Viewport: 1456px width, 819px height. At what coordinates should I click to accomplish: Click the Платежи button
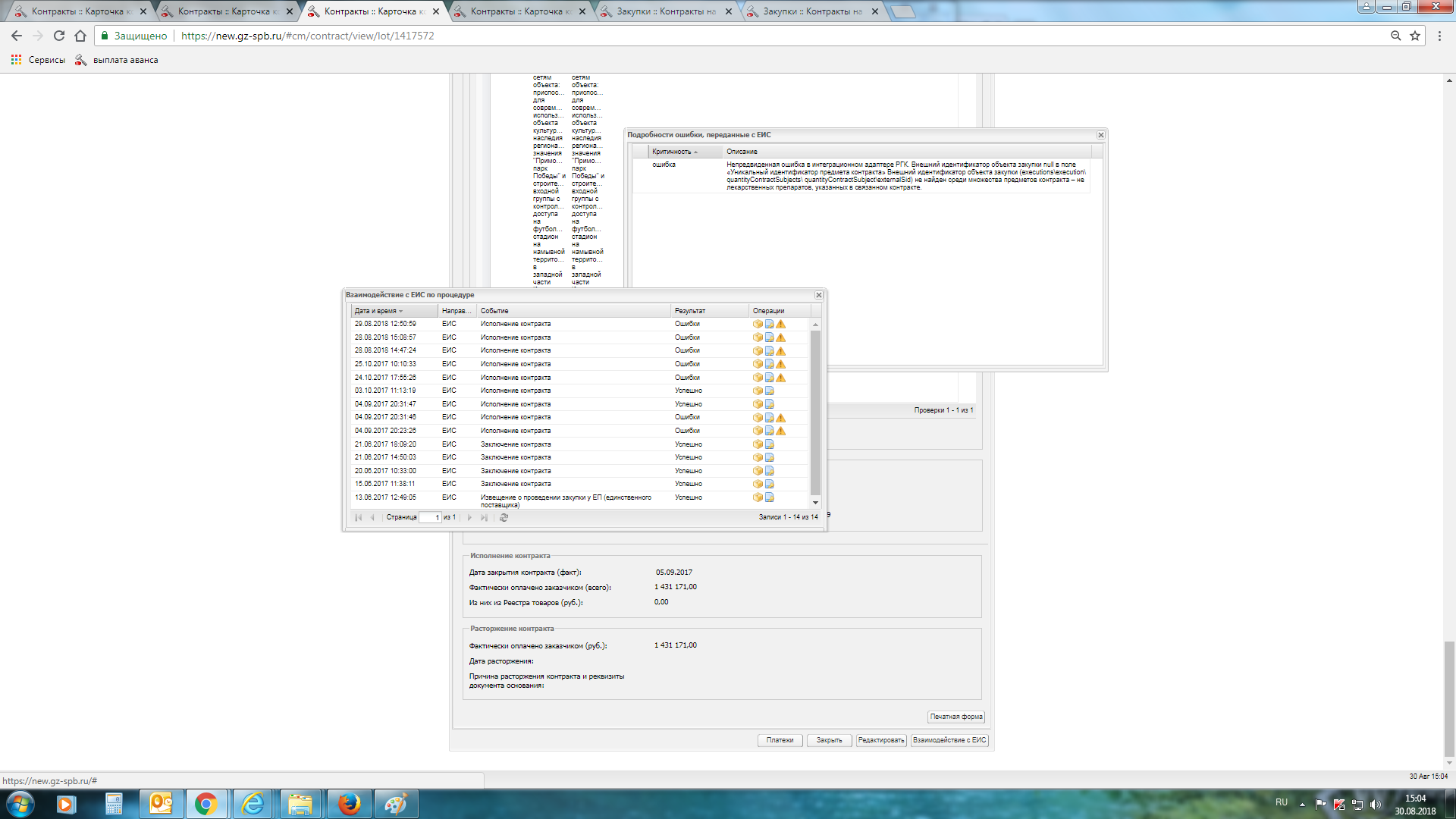pyautogui.click(x=780, y=740)
